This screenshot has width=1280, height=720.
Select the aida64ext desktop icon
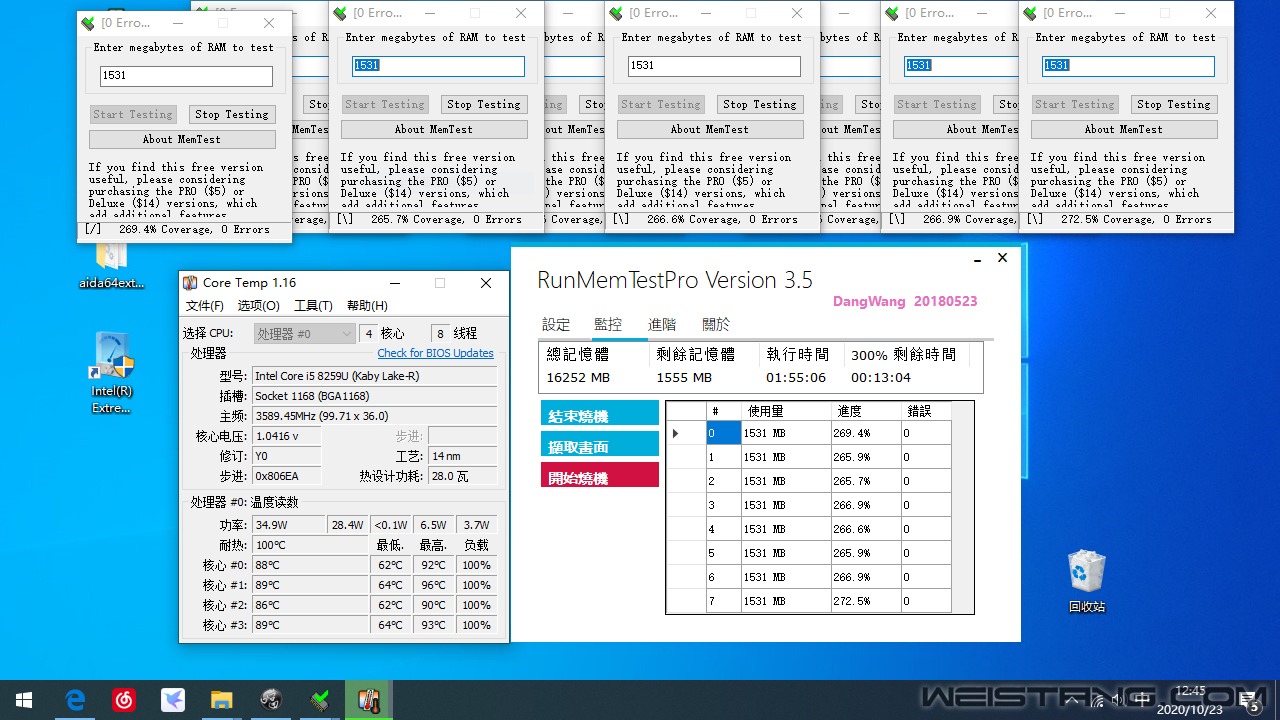[x=112, y=265]
